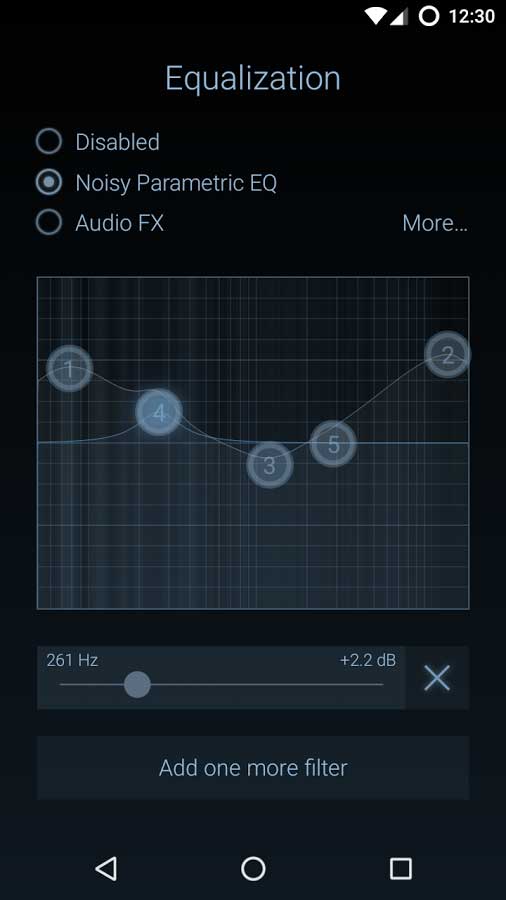Click the +2.2 dB gain label

pos(368,660)
